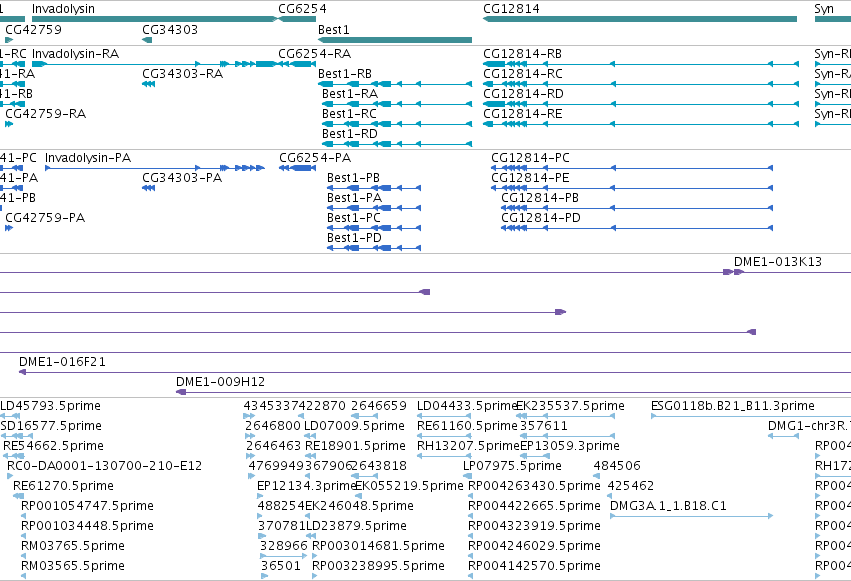The width and height of the screenshot is (851, 581).
Task: Click the CG42759 gene label
Action: click(34, 30)
